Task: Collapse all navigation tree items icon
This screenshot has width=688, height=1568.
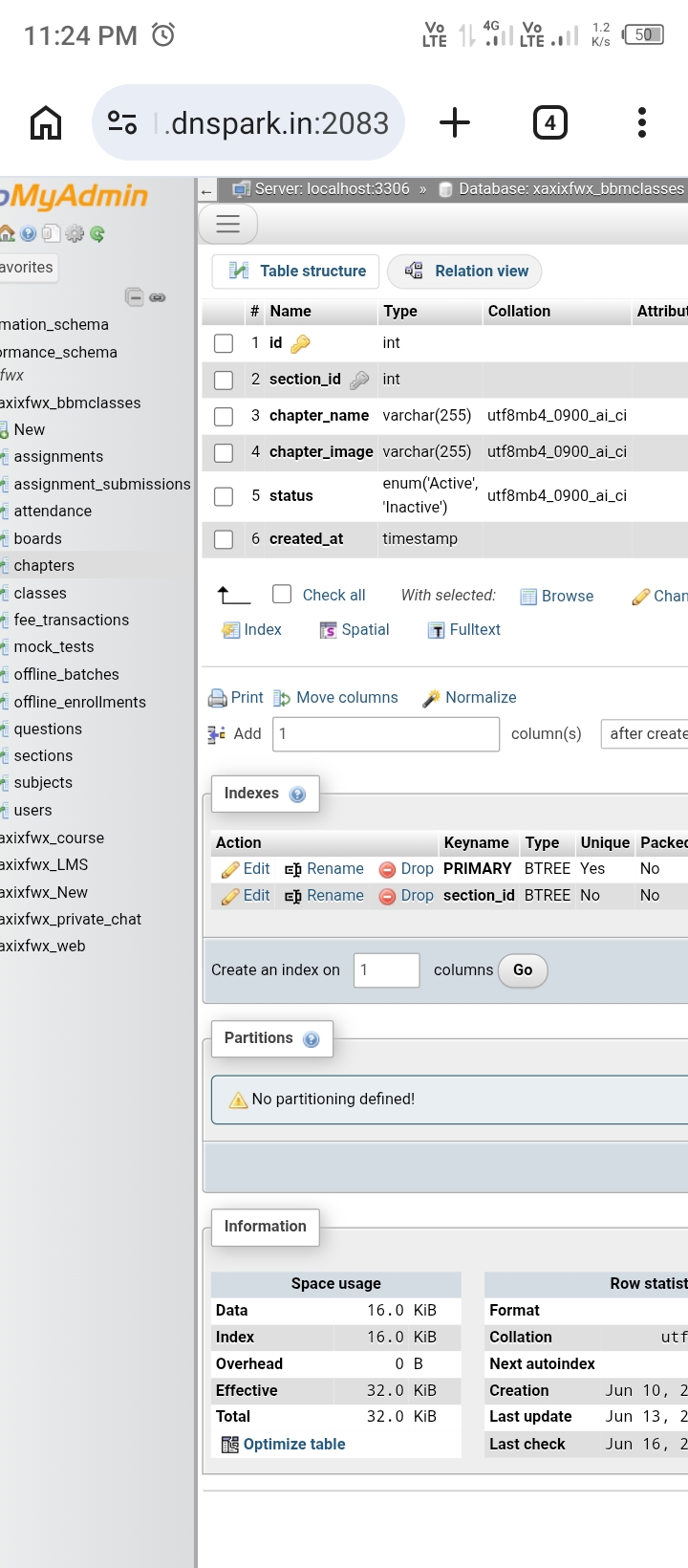Action: pyautogui.click(x=135, y=297)
